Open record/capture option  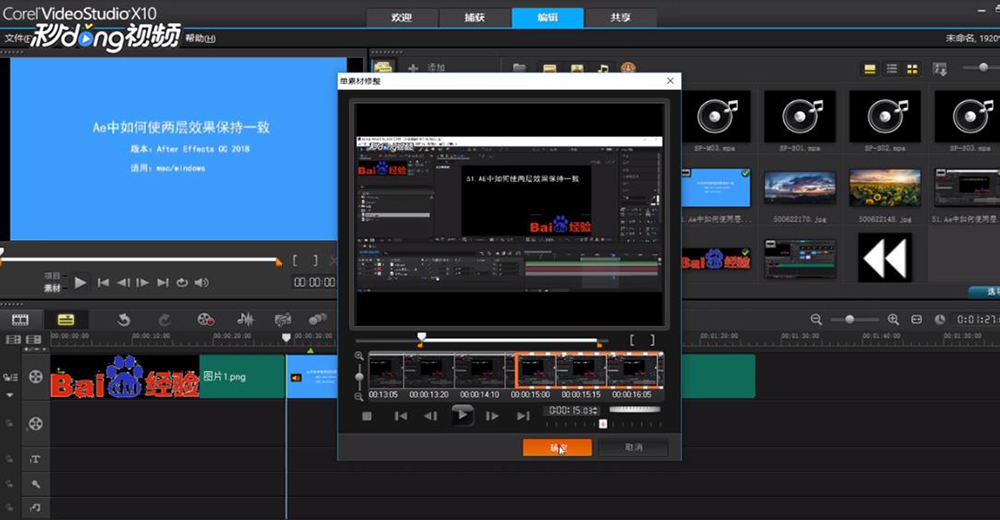coord(205,320)
